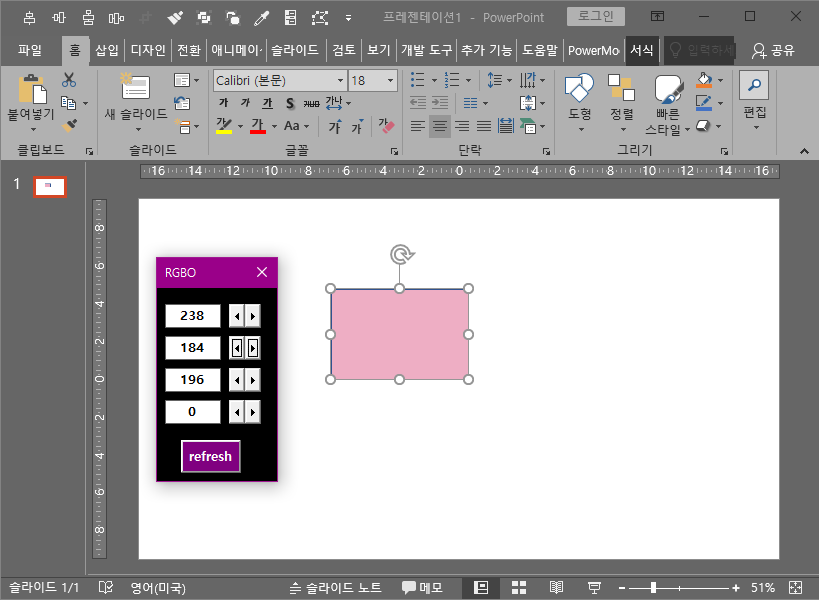Open Slide Sorter view in status bar
819x601 pixels.
(519, 587)
